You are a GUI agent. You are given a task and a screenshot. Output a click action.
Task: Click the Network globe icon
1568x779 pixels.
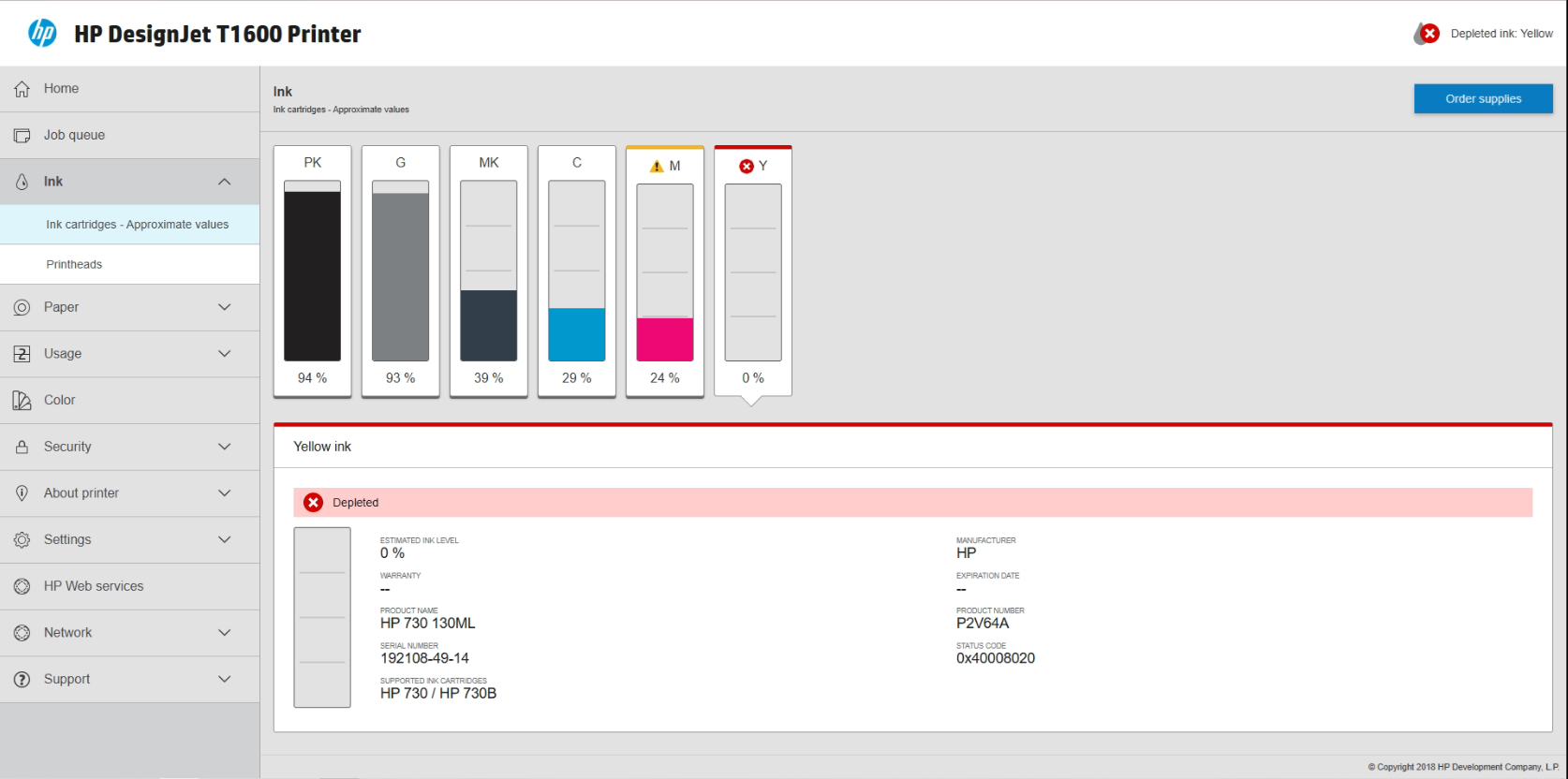[x=22, y=633]
